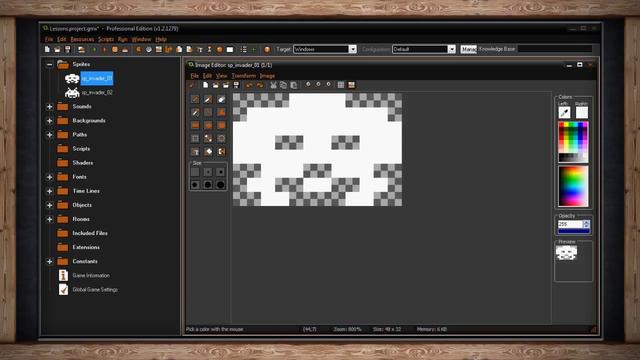Expand the Fonts folder

coord(49,177)
